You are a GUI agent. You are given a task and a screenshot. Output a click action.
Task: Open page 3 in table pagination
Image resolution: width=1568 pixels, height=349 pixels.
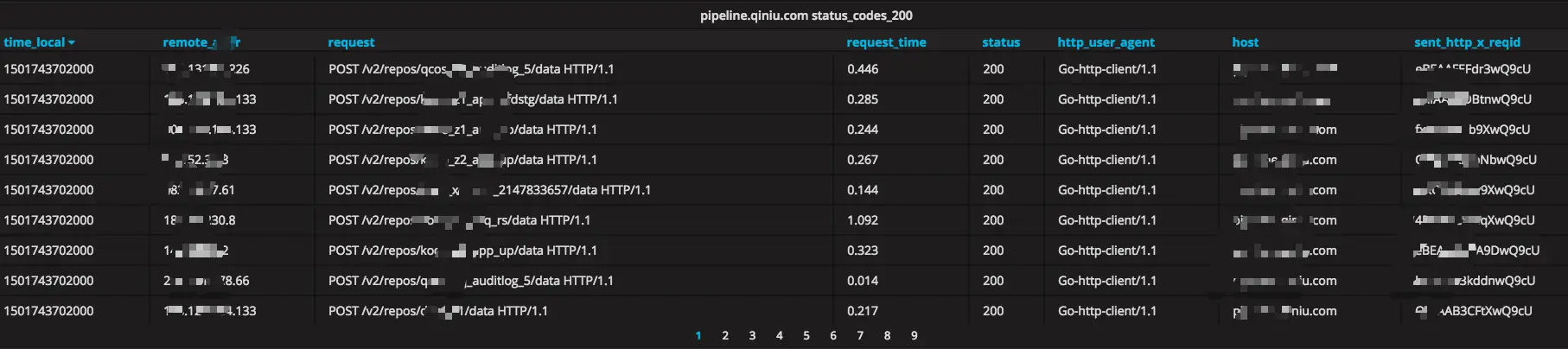pos(752,336)
